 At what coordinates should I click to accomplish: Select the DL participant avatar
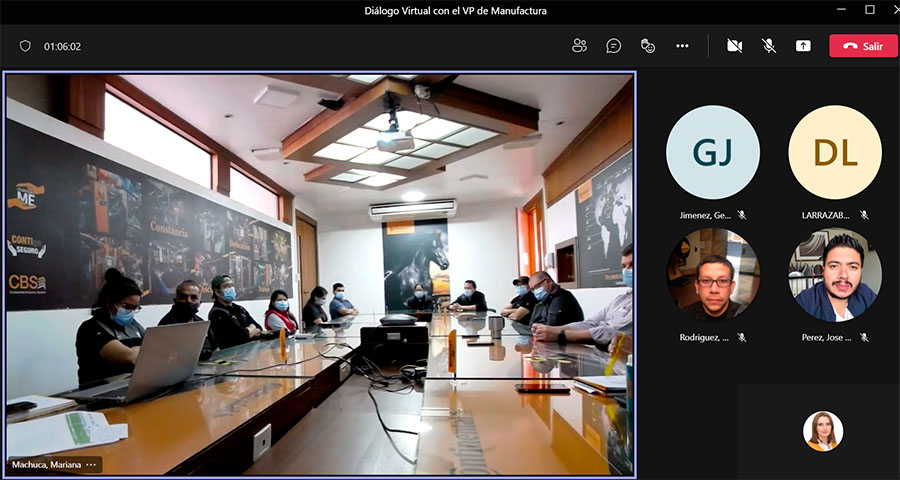point(835,153)
